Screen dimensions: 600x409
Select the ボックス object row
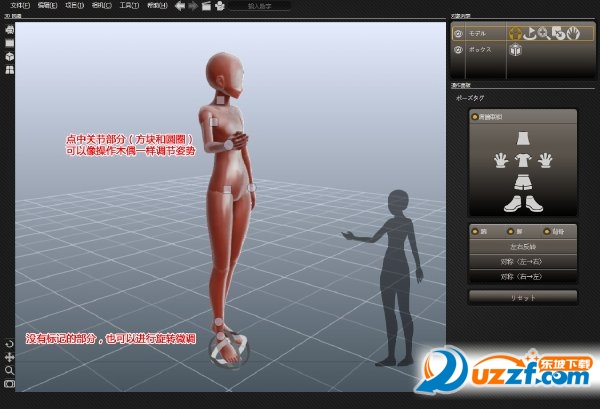tap(523, 50)
